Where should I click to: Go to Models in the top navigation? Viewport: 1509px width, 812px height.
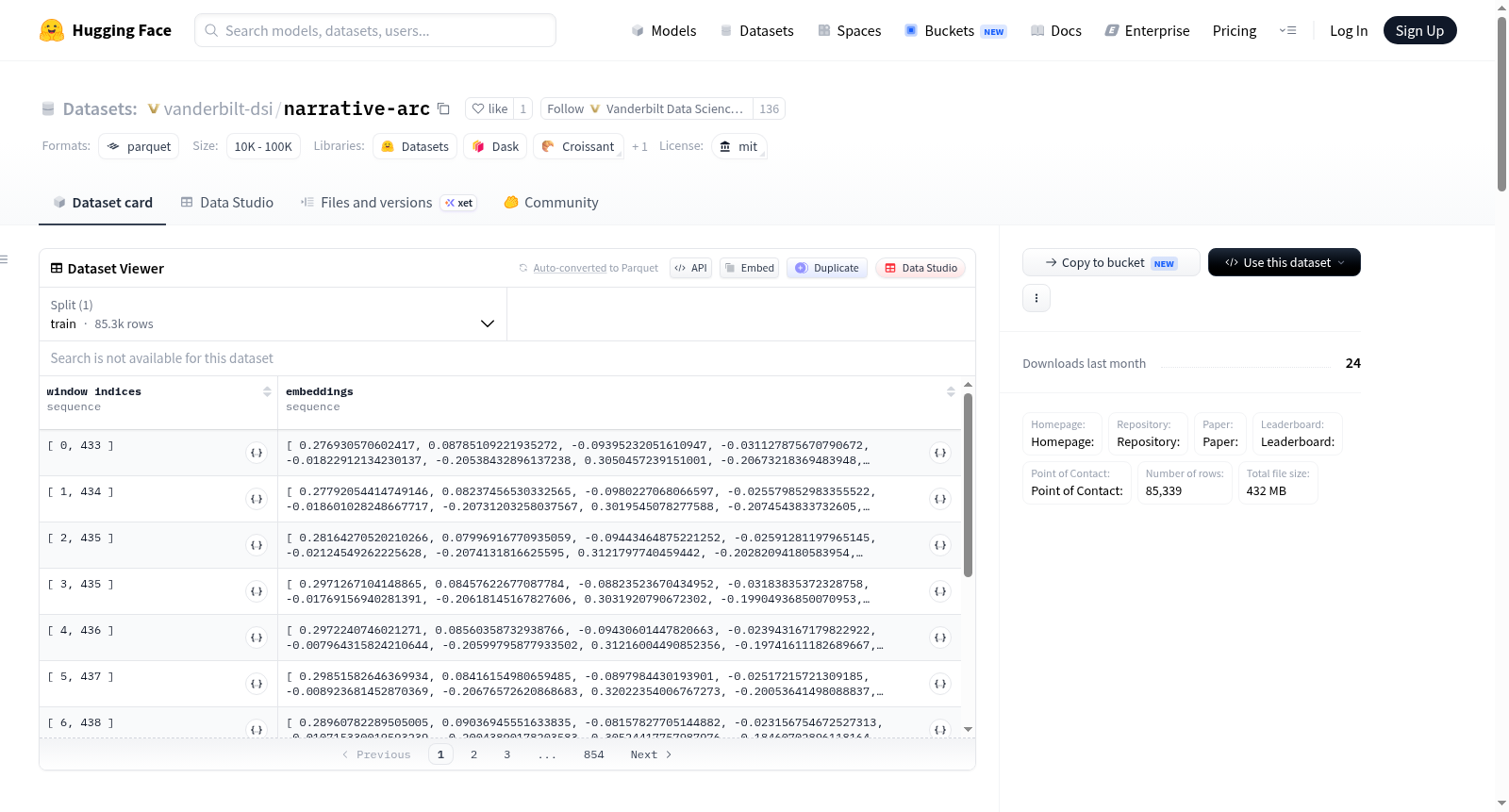(663, 30)
